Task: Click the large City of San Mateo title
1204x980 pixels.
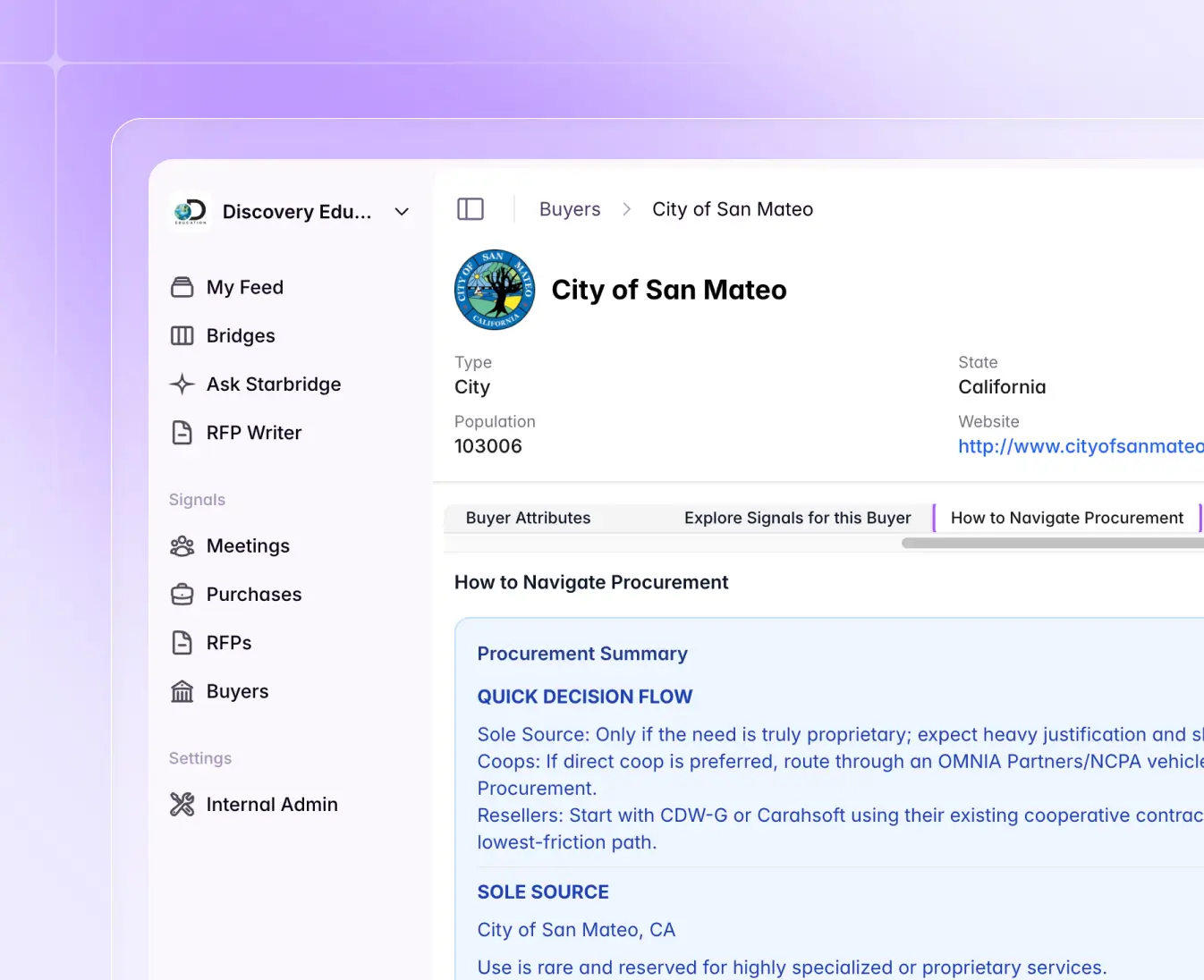Action: 669,290
